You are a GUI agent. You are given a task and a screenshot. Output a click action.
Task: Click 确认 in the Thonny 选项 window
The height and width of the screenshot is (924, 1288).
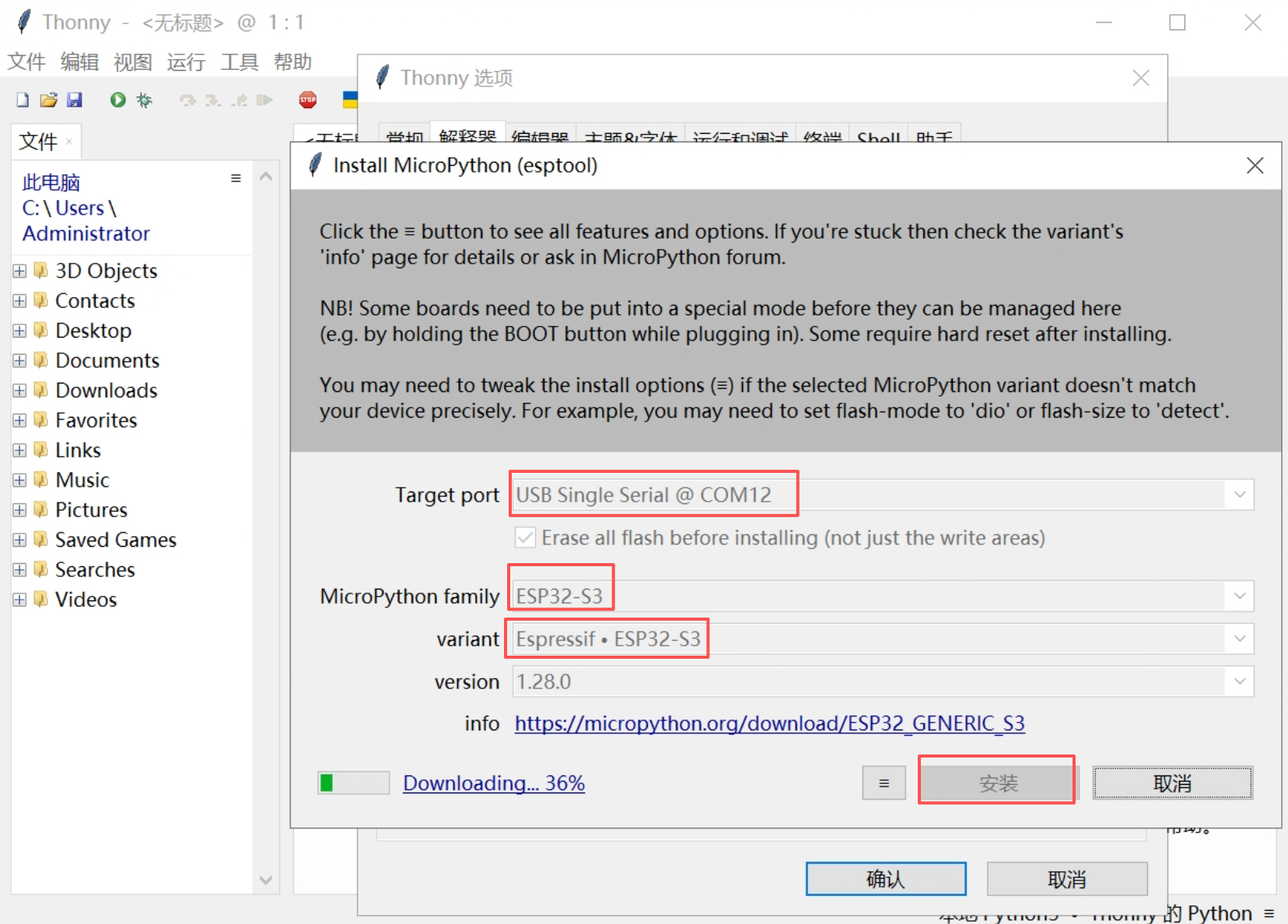(886, 879)
